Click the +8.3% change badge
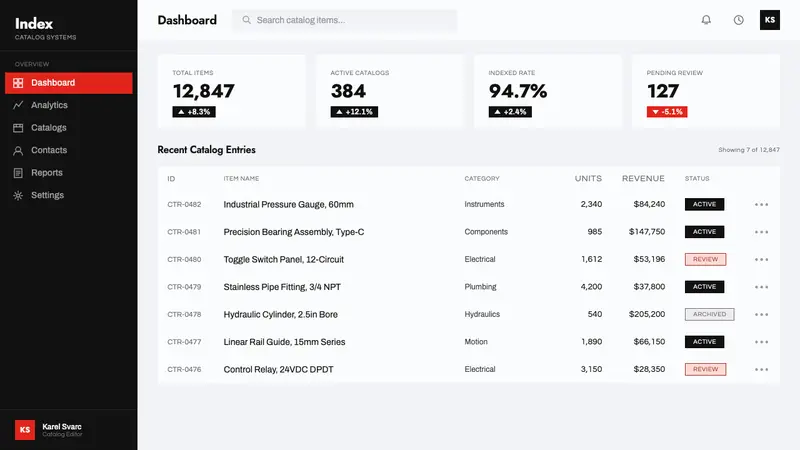Screen dimensions: 800x450 pyautogui.click(x=194, y=112)
